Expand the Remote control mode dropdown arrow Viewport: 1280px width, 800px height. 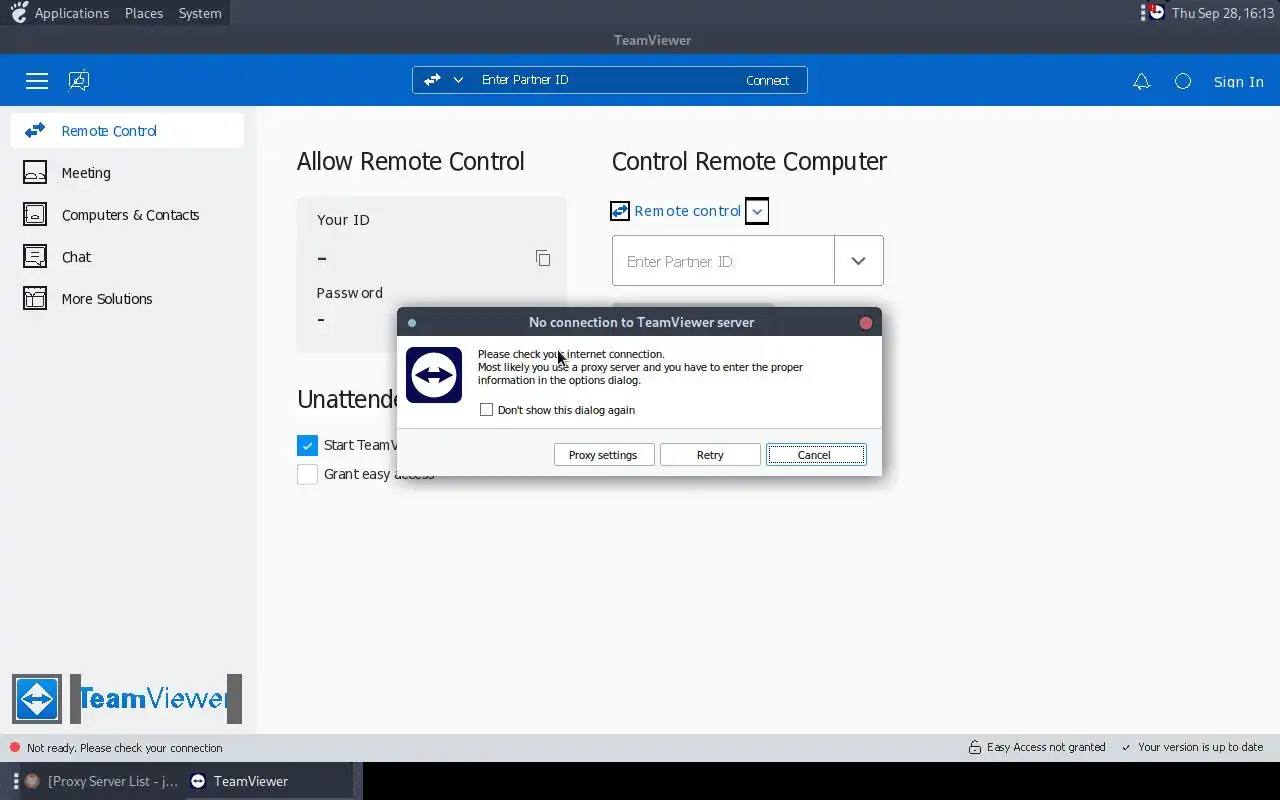click(x=757, y=211)
